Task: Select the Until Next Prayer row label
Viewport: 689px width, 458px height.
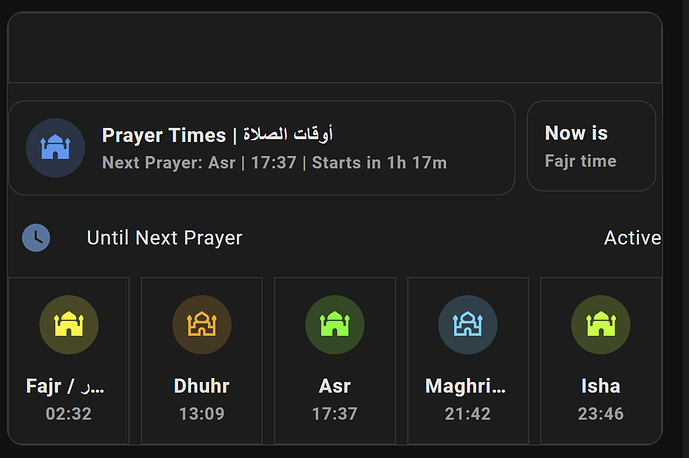Action: click(x=164, y=238)
